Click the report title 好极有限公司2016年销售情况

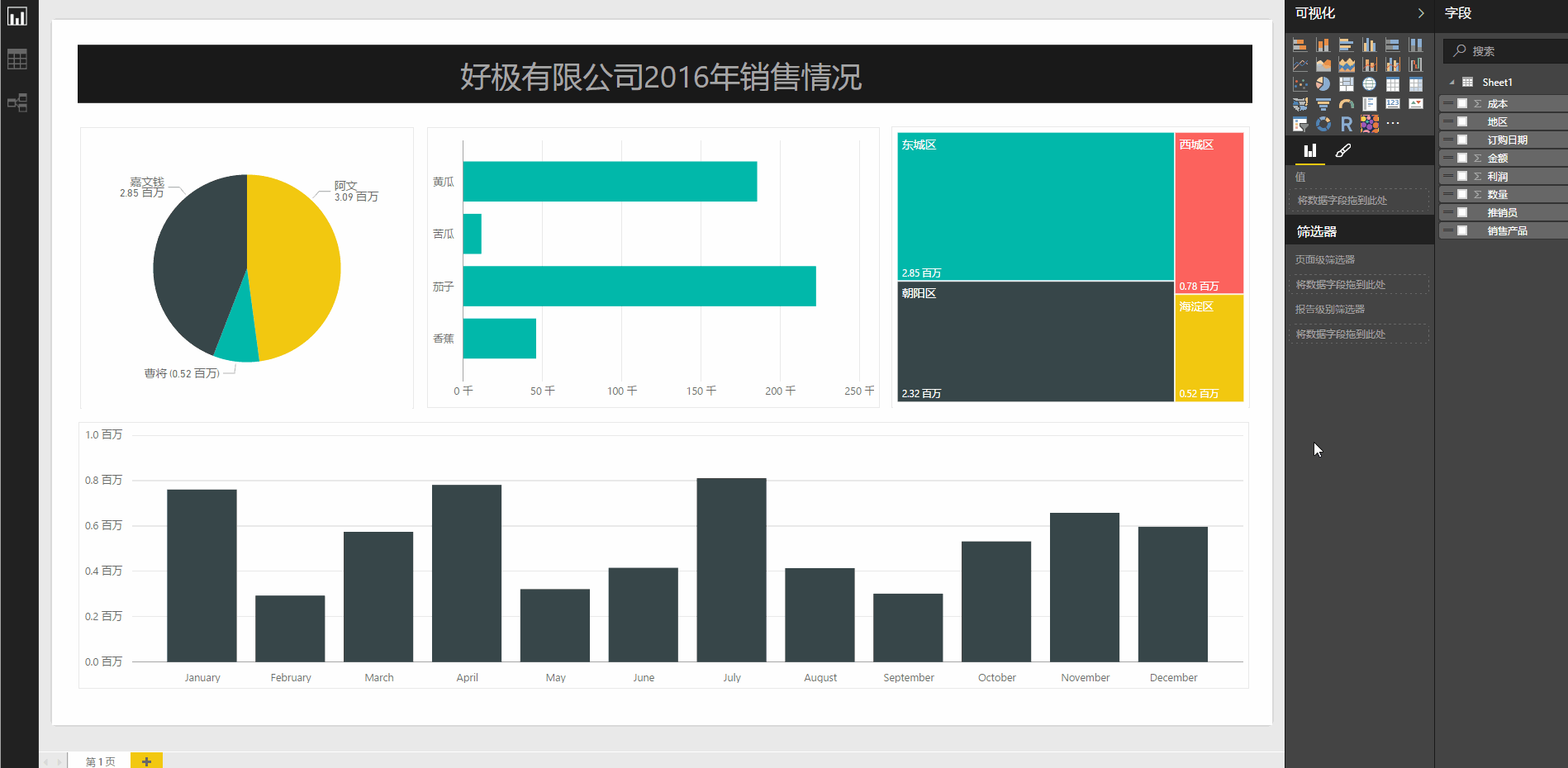tap(661, 77)
